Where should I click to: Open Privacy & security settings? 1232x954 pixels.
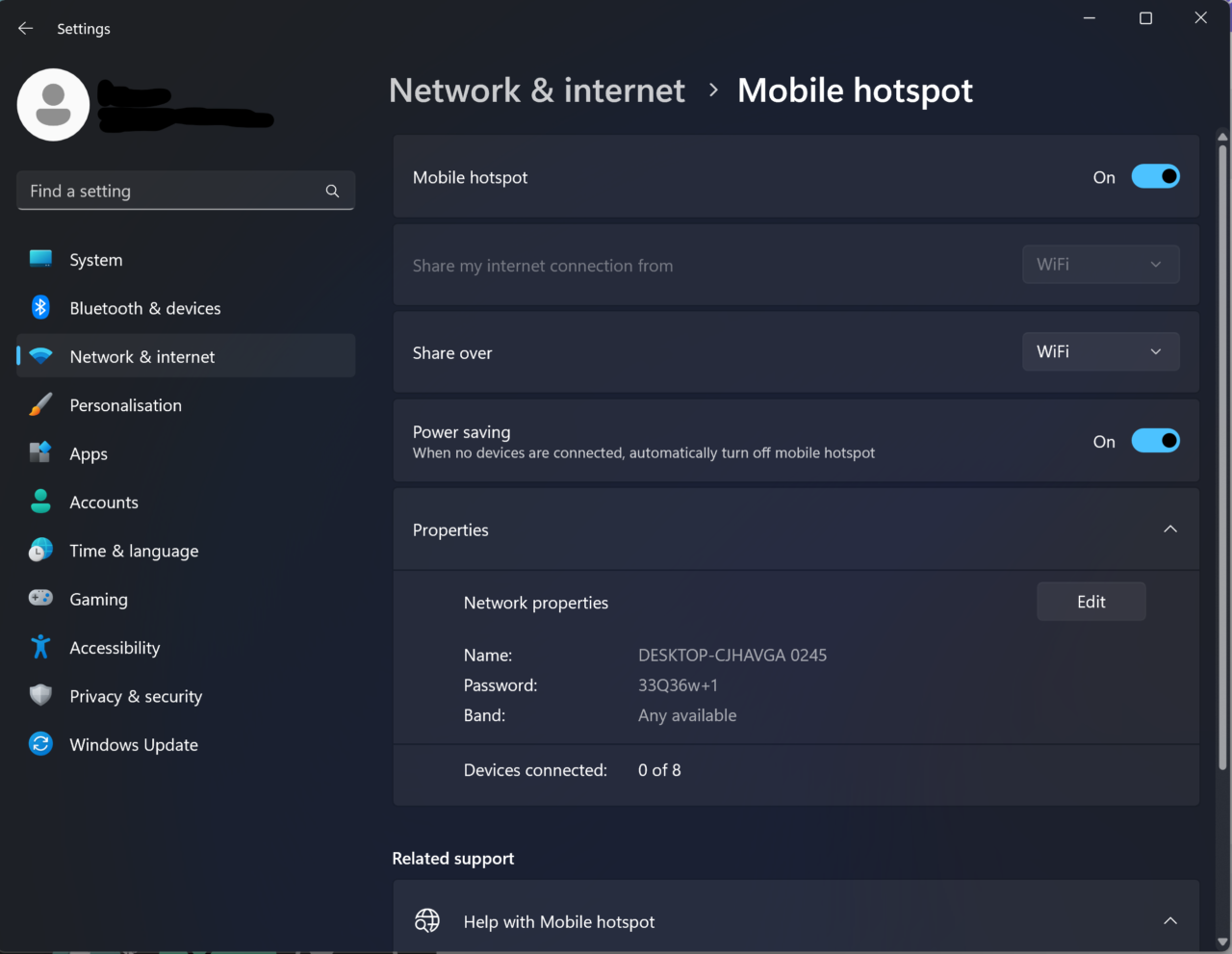tap(136, 696)
